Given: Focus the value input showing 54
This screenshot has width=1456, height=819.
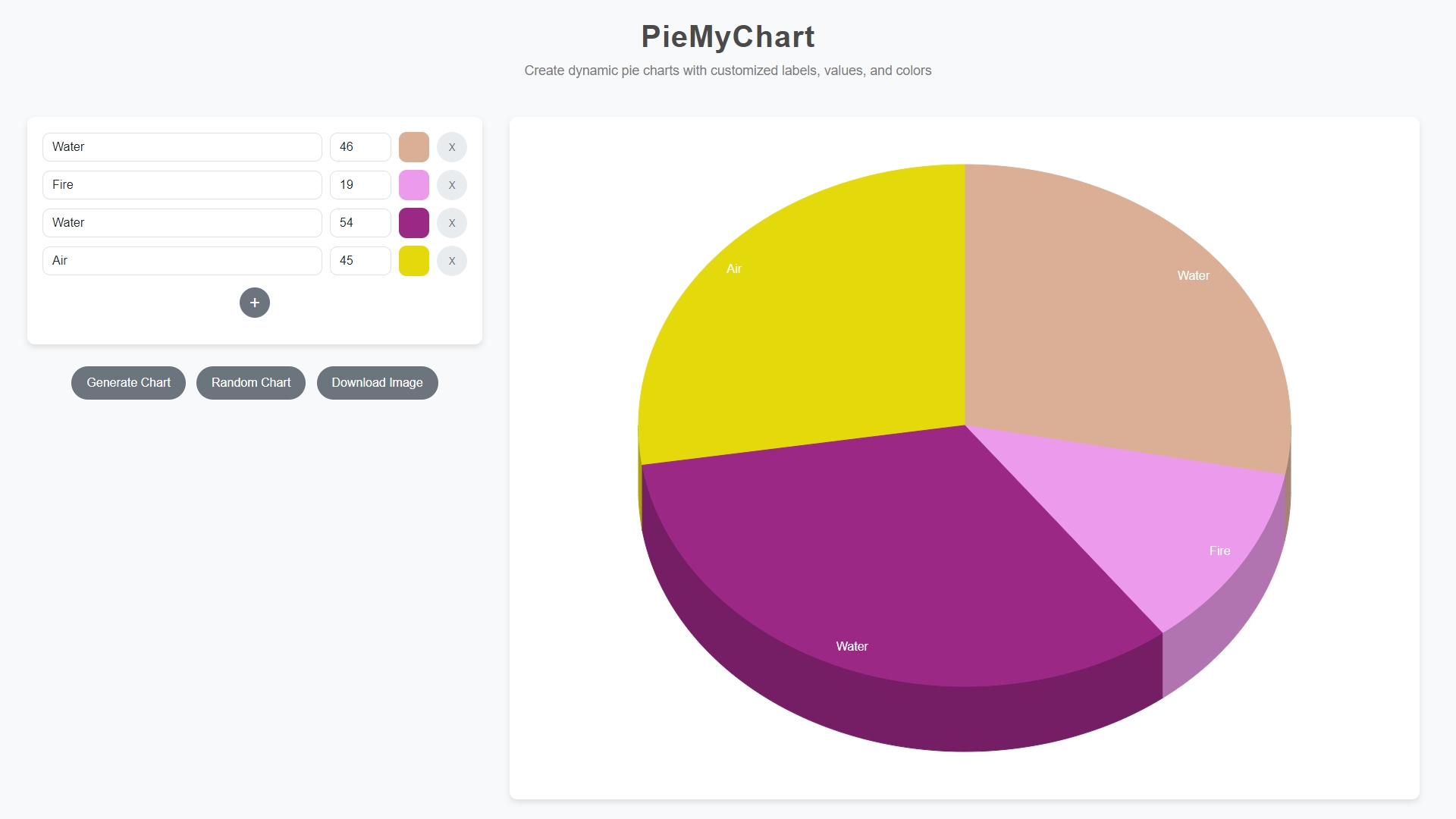Looking at the screenshot, I should (360, 223).
